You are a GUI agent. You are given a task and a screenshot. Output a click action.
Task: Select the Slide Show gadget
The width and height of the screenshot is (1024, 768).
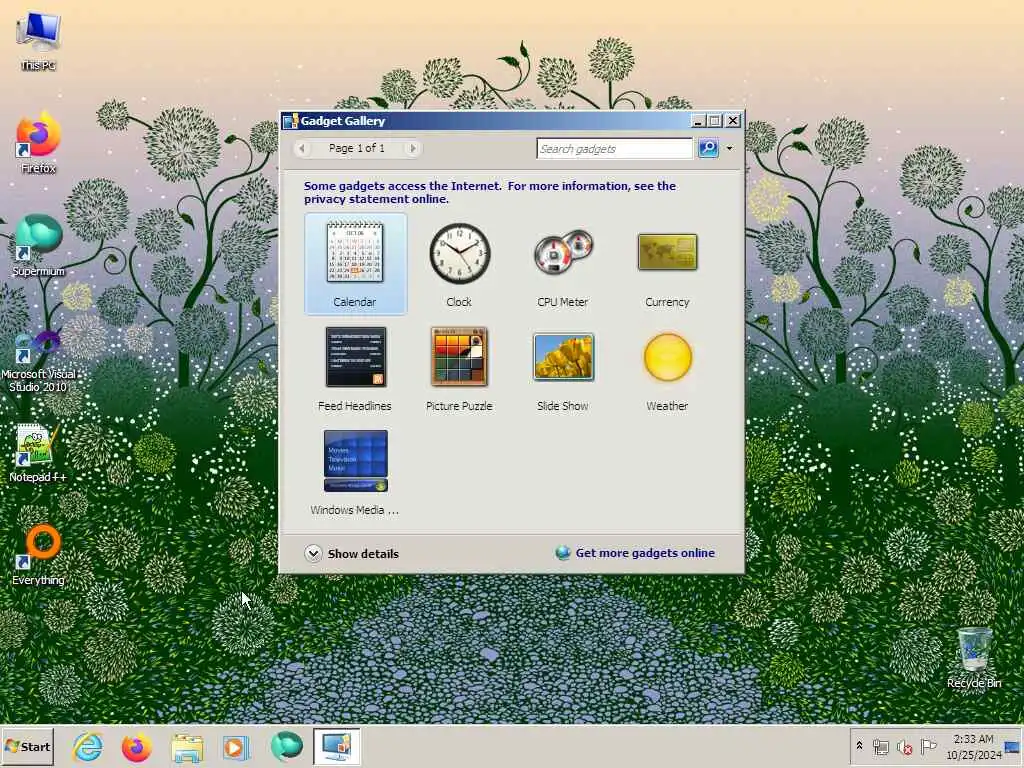[x=563, y=368]
